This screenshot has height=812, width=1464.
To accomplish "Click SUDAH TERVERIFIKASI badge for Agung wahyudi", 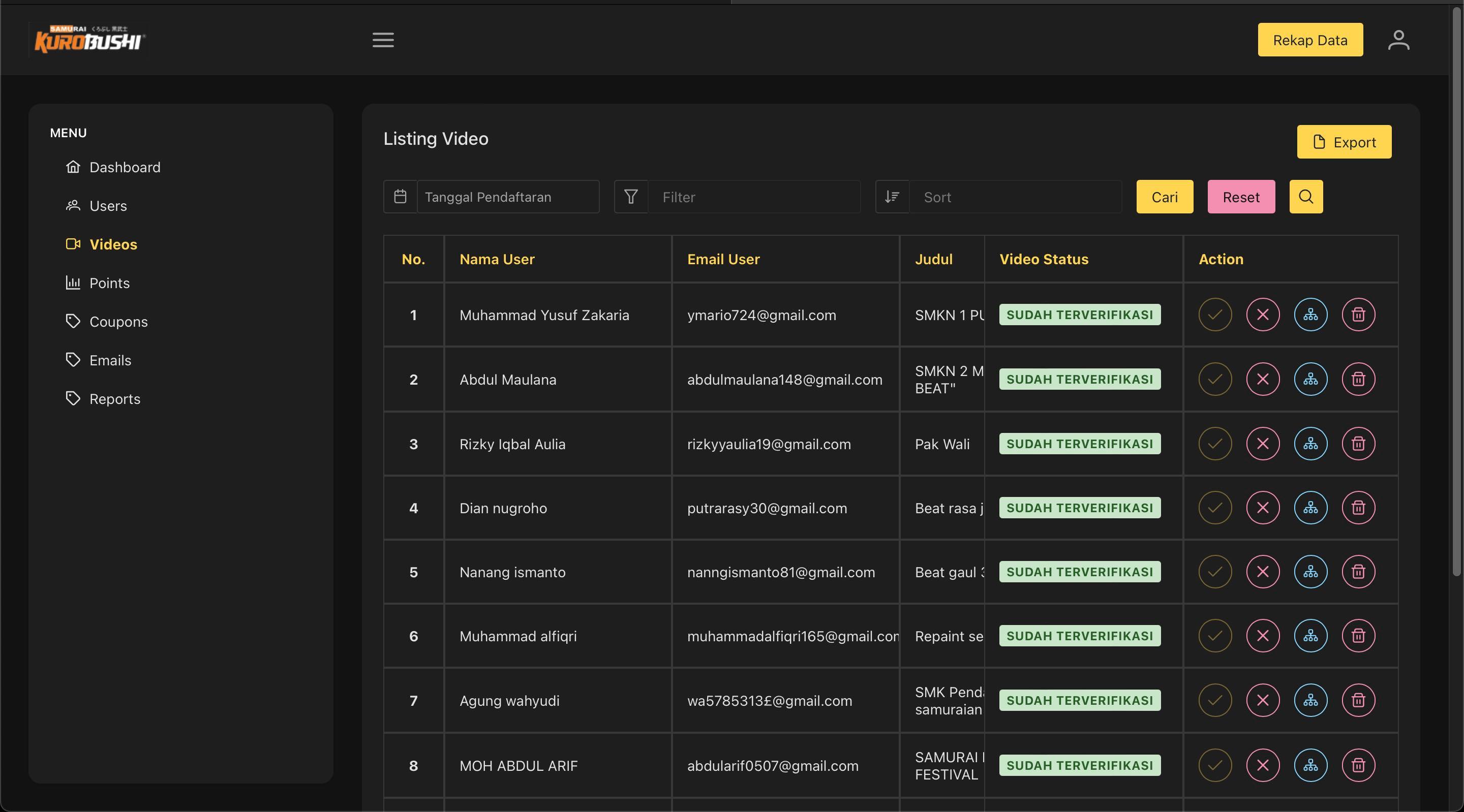I will (1080, 700).
